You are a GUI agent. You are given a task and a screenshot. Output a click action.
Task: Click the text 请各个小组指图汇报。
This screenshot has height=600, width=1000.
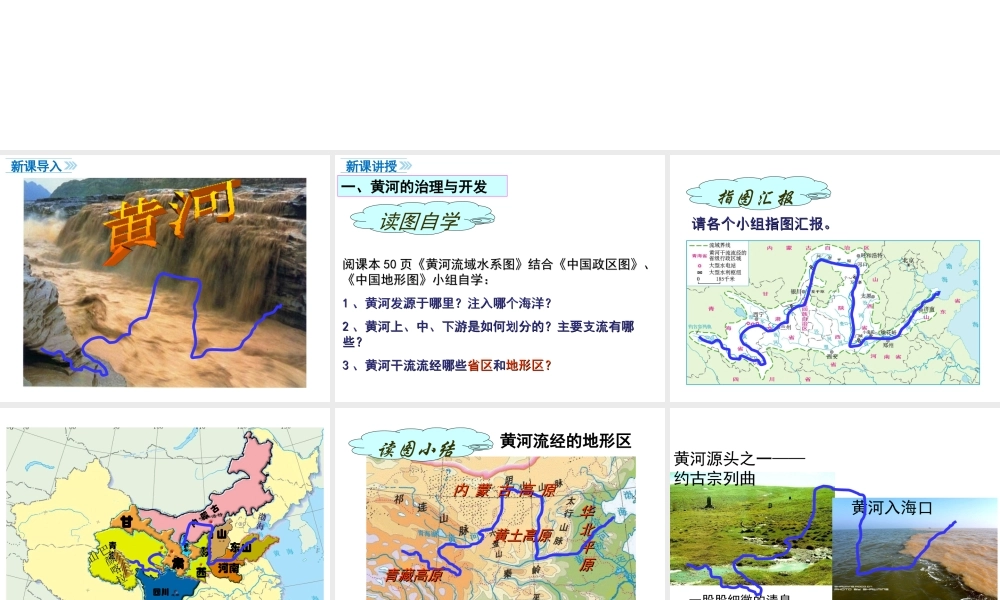[x=762, y=224]
